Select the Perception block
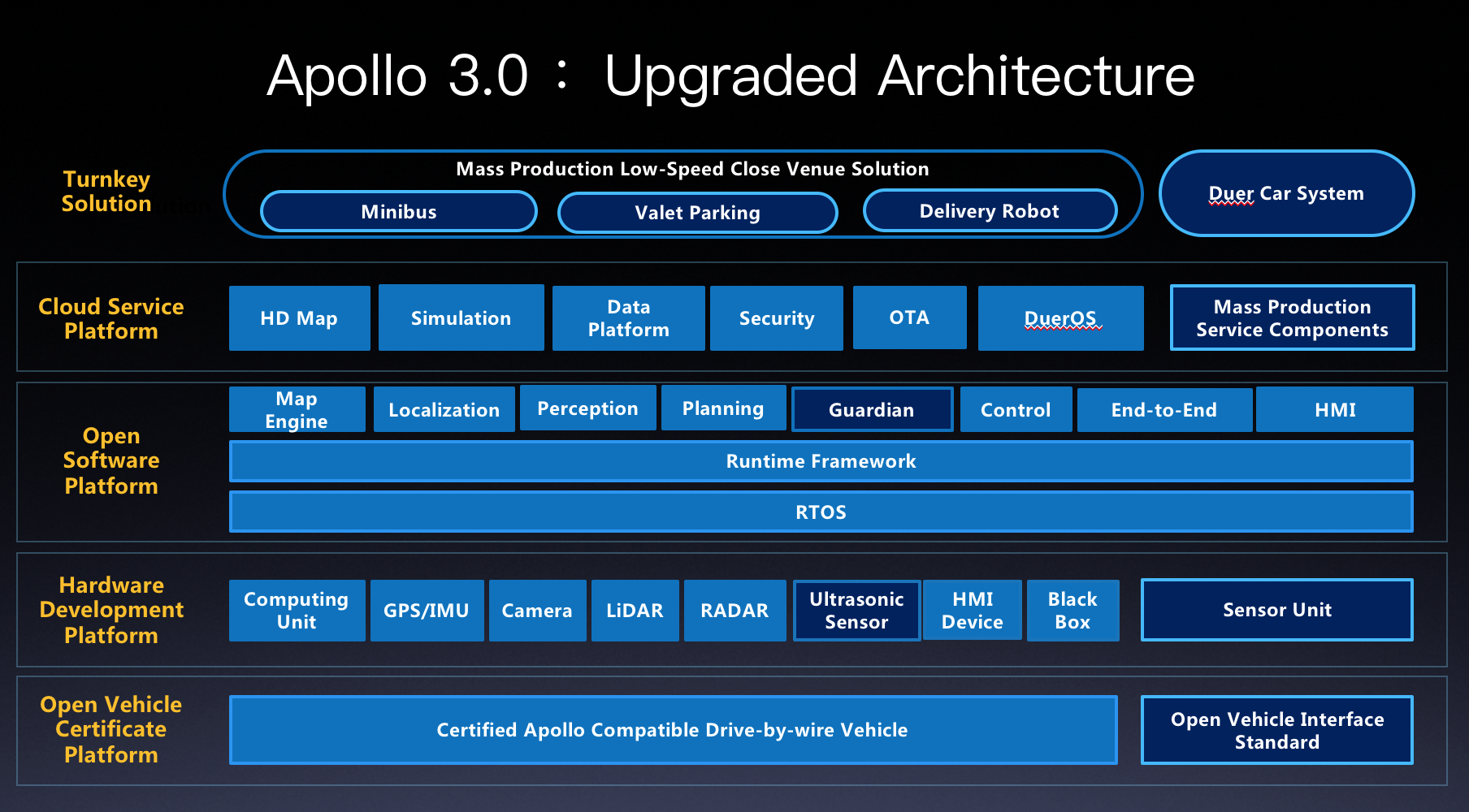 (587, 408)
